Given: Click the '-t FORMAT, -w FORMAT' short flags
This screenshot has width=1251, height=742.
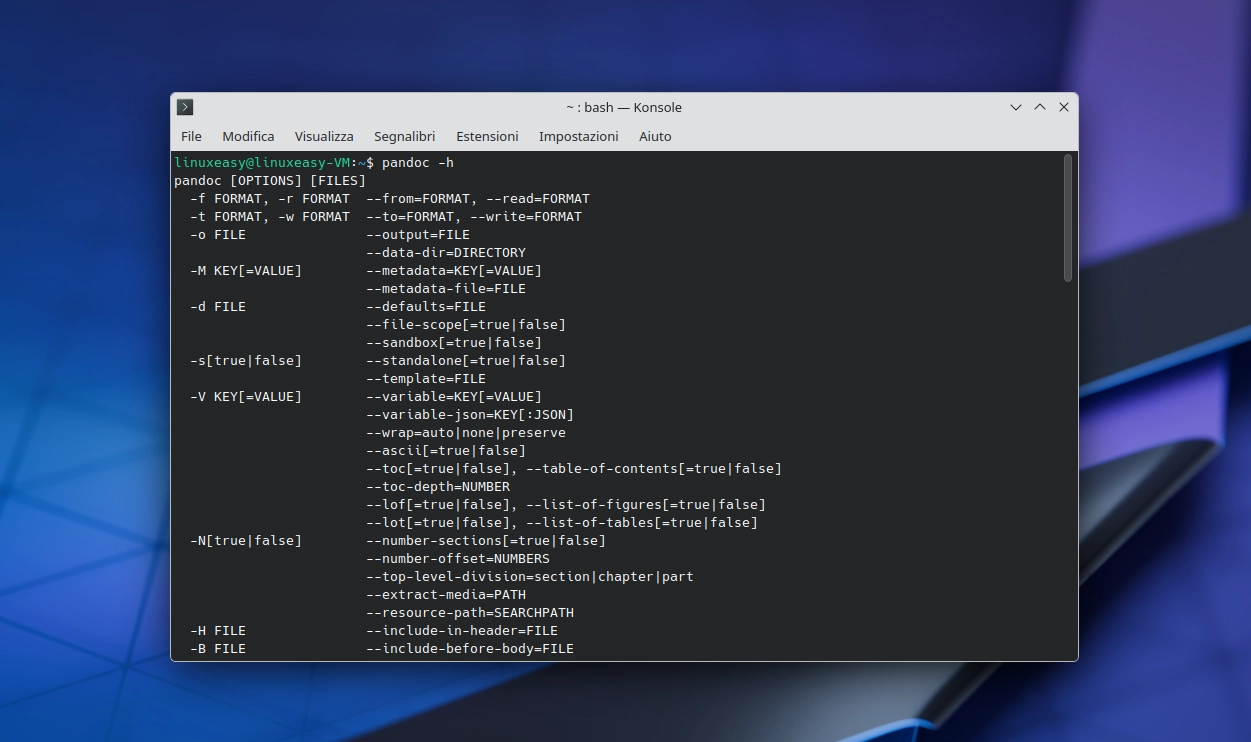Looking at the screenshot, I should click(x=270, y=216).
